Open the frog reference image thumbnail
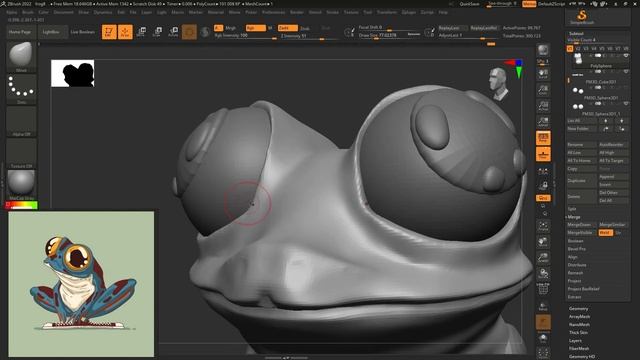The image size is (640, 360). (81, 284)
